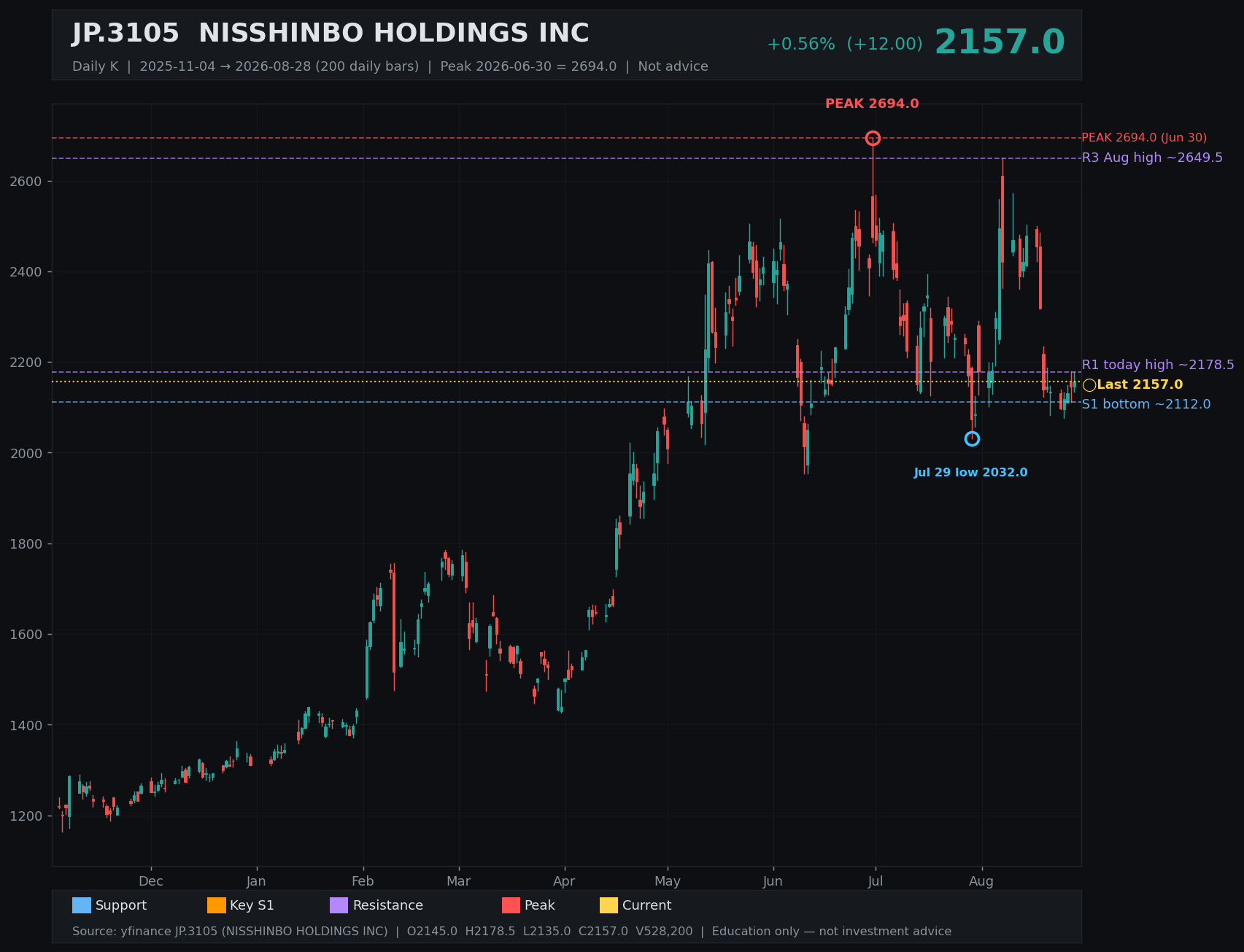Select the Jul month label on x-axis
The height and width of the screenshot is (952, 1244).
point(876,881)
